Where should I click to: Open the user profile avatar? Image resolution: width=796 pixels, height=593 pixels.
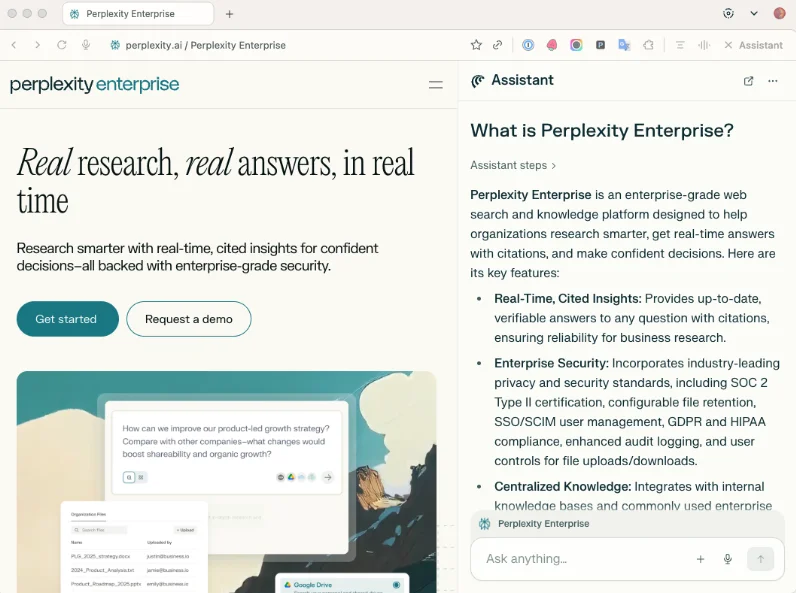[x=779, y=13]
